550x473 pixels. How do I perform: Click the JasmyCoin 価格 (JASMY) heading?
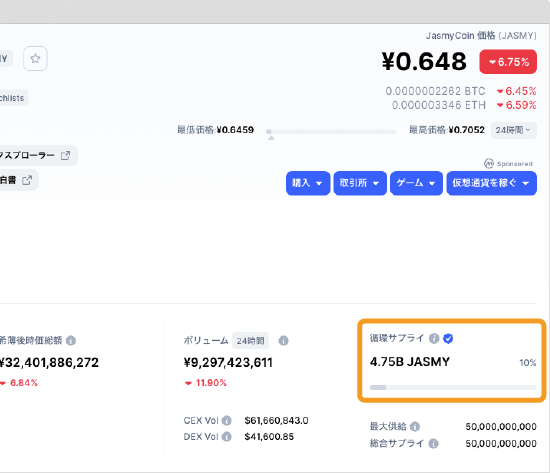[481, 36]
